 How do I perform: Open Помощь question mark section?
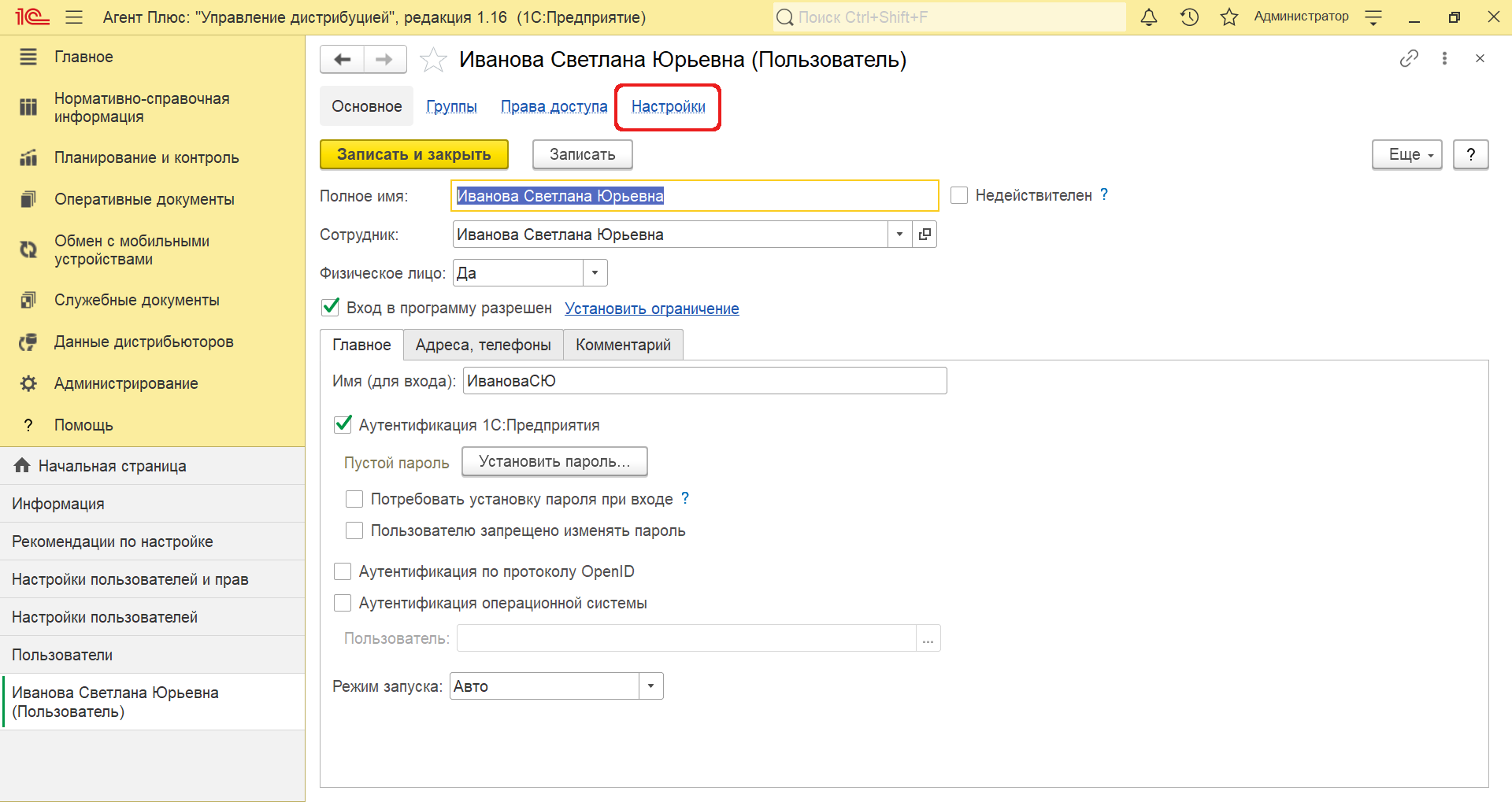pyautogui.click(x=152, y=425)
